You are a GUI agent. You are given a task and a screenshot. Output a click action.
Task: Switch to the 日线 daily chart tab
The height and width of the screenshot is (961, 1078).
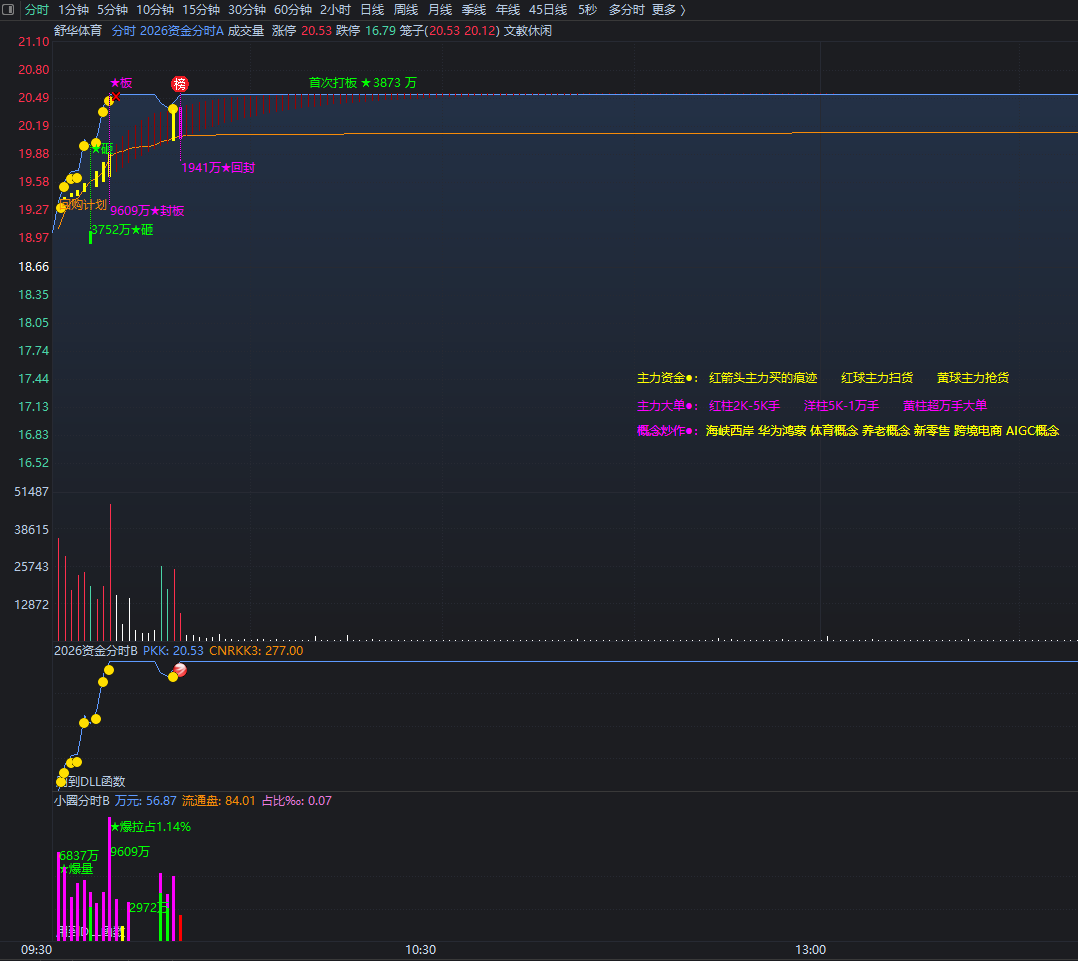371,10
